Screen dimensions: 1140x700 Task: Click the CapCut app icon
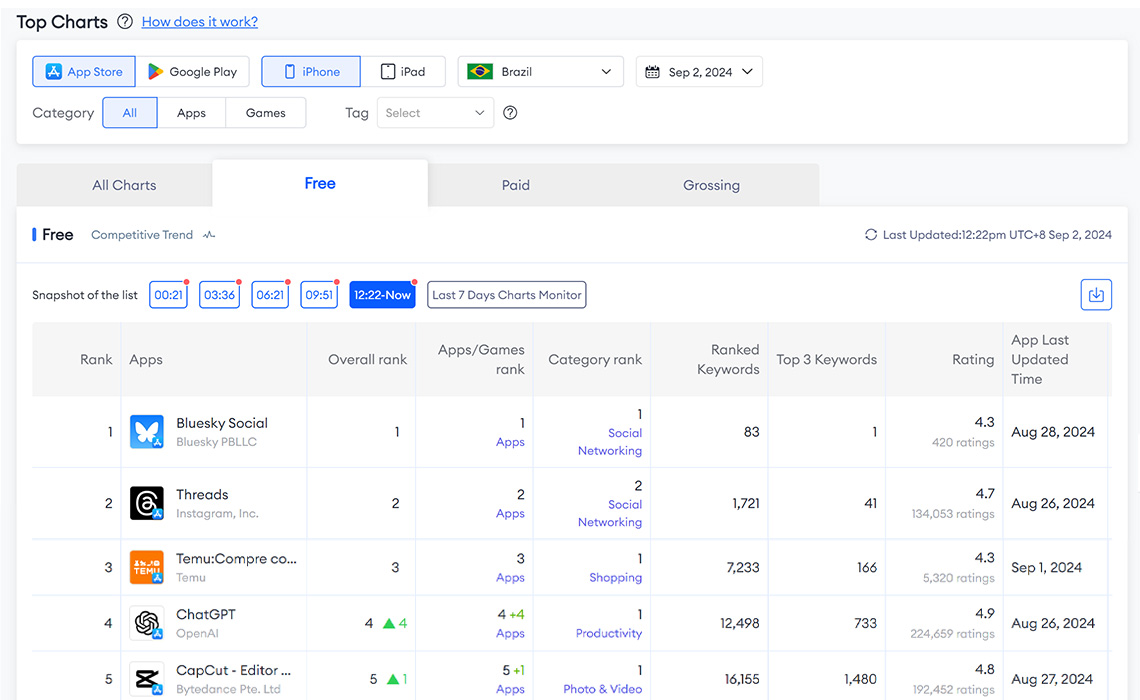[146, 679]
